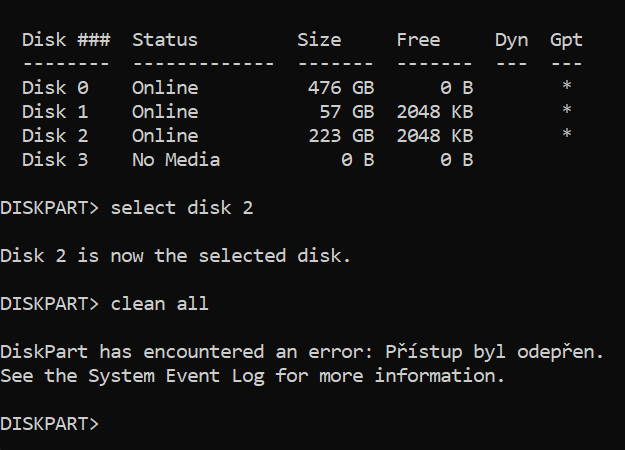The height and width of the screenshot is (450, 625).
Task: Click "Disk 2 is now the selected disk" message
Action: [x=176, y=256]
